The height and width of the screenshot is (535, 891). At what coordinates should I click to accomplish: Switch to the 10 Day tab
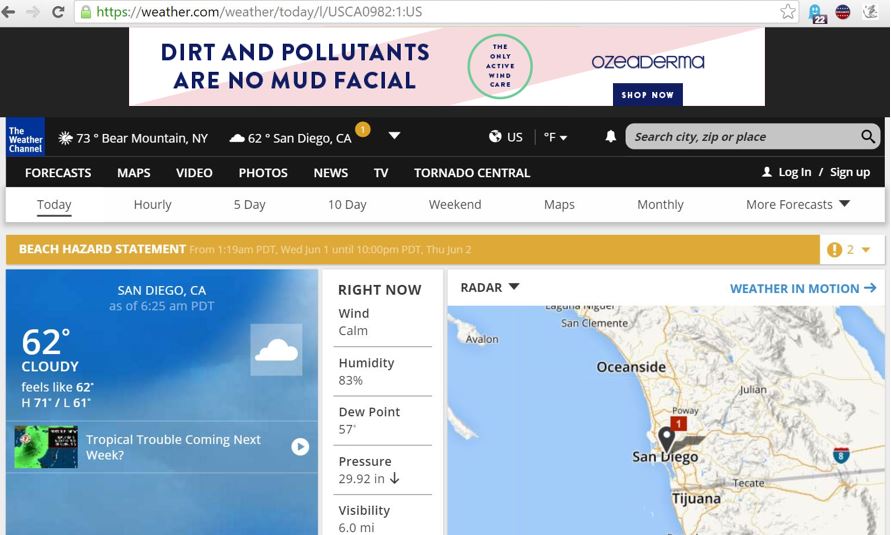[x=347, y=204]
